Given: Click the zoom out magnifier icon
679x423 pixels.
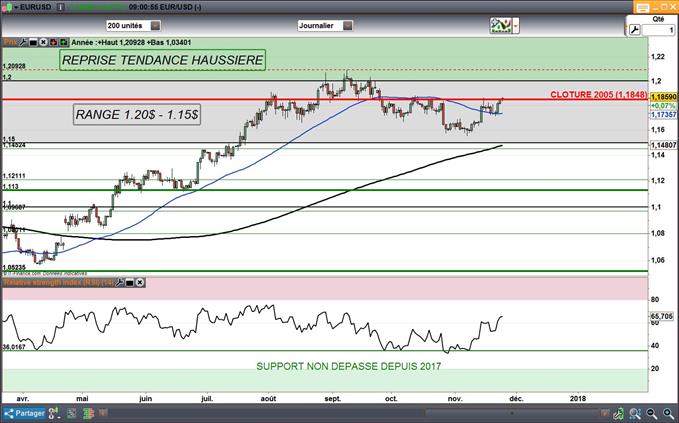Looking at the screenshot, I should click(x=652, y=413).
